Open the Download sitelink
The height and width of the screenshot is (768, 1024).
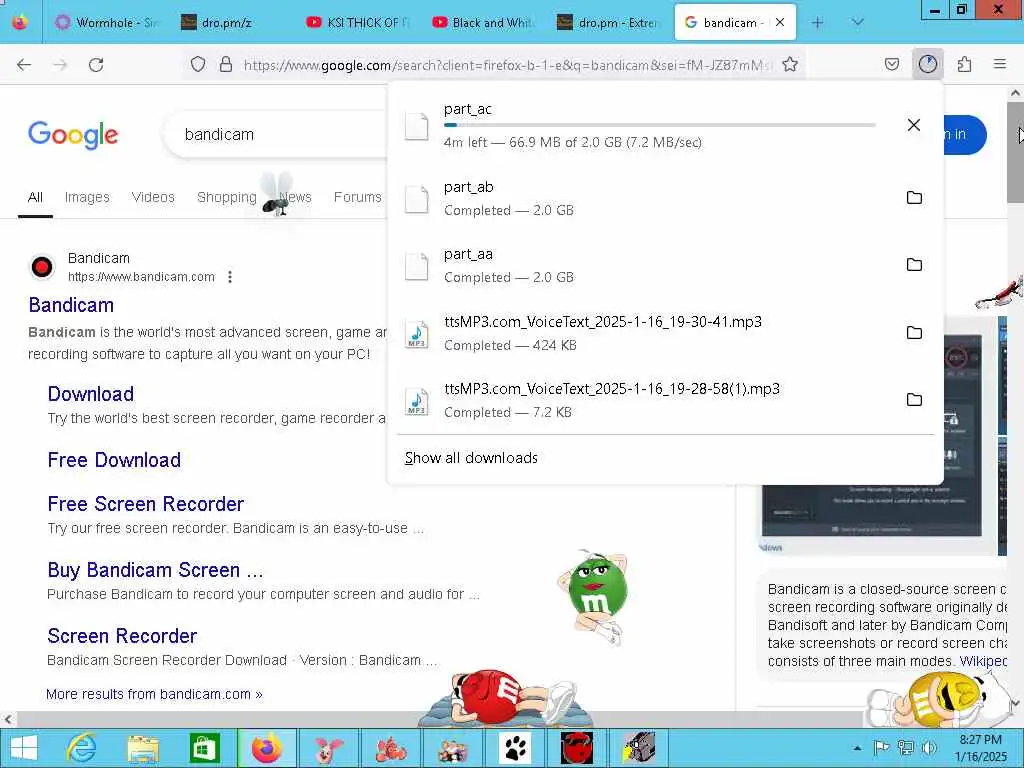(x=91, y=394)
